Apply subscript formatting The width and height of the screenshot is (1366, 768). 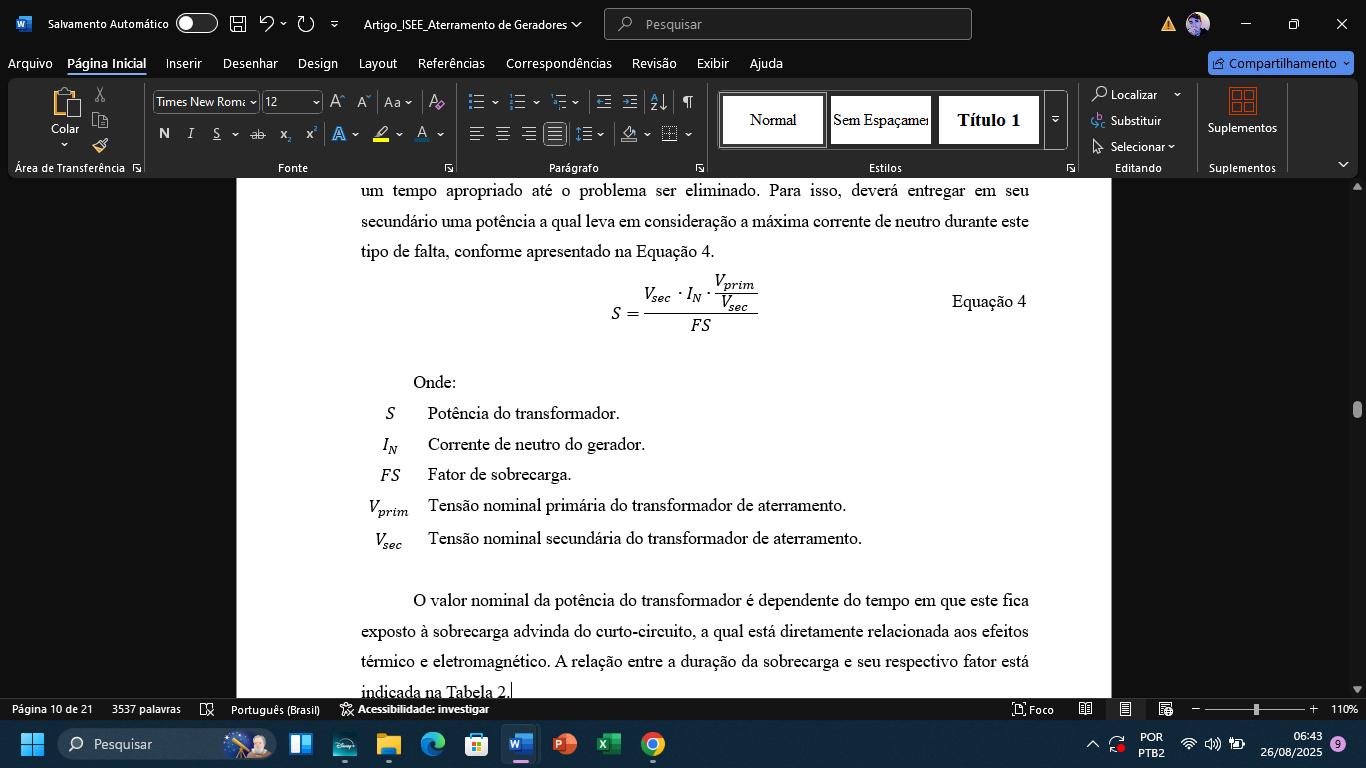coord(285,134)
